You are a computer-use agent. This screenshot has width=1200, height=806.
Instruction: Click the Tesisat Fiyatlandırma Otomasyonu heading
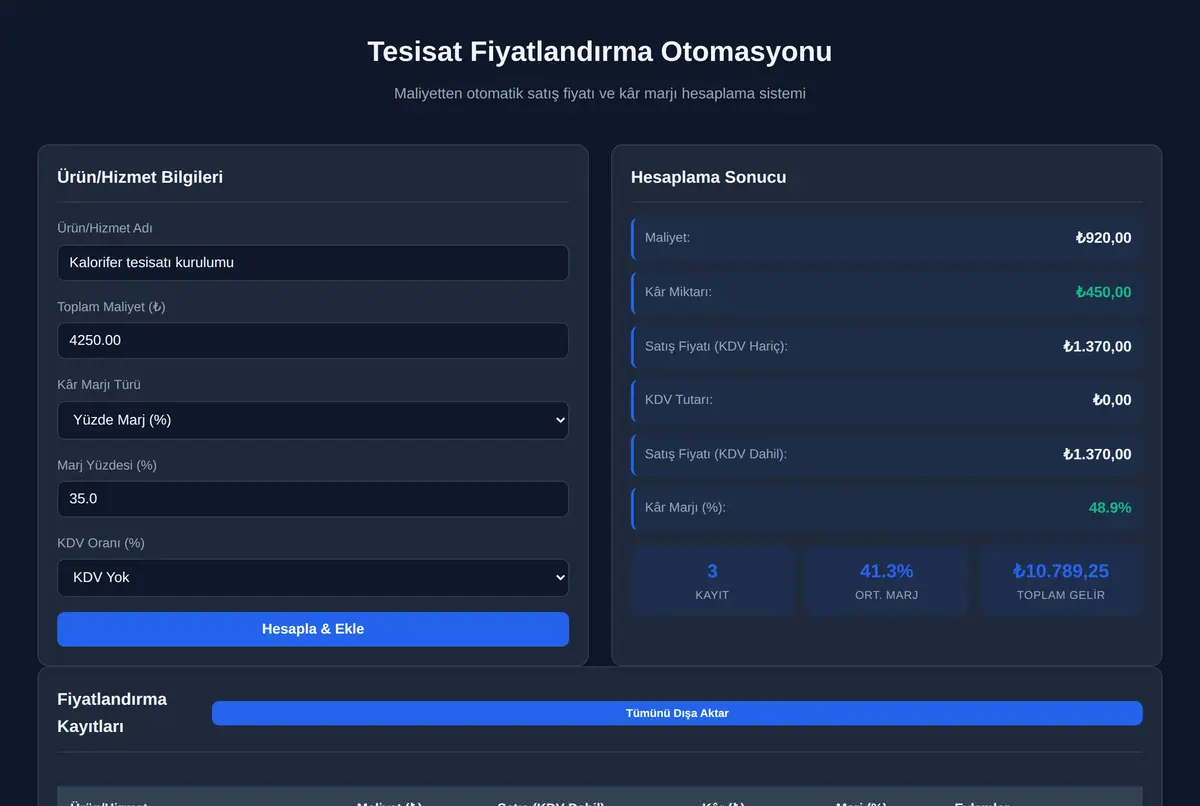600,51
